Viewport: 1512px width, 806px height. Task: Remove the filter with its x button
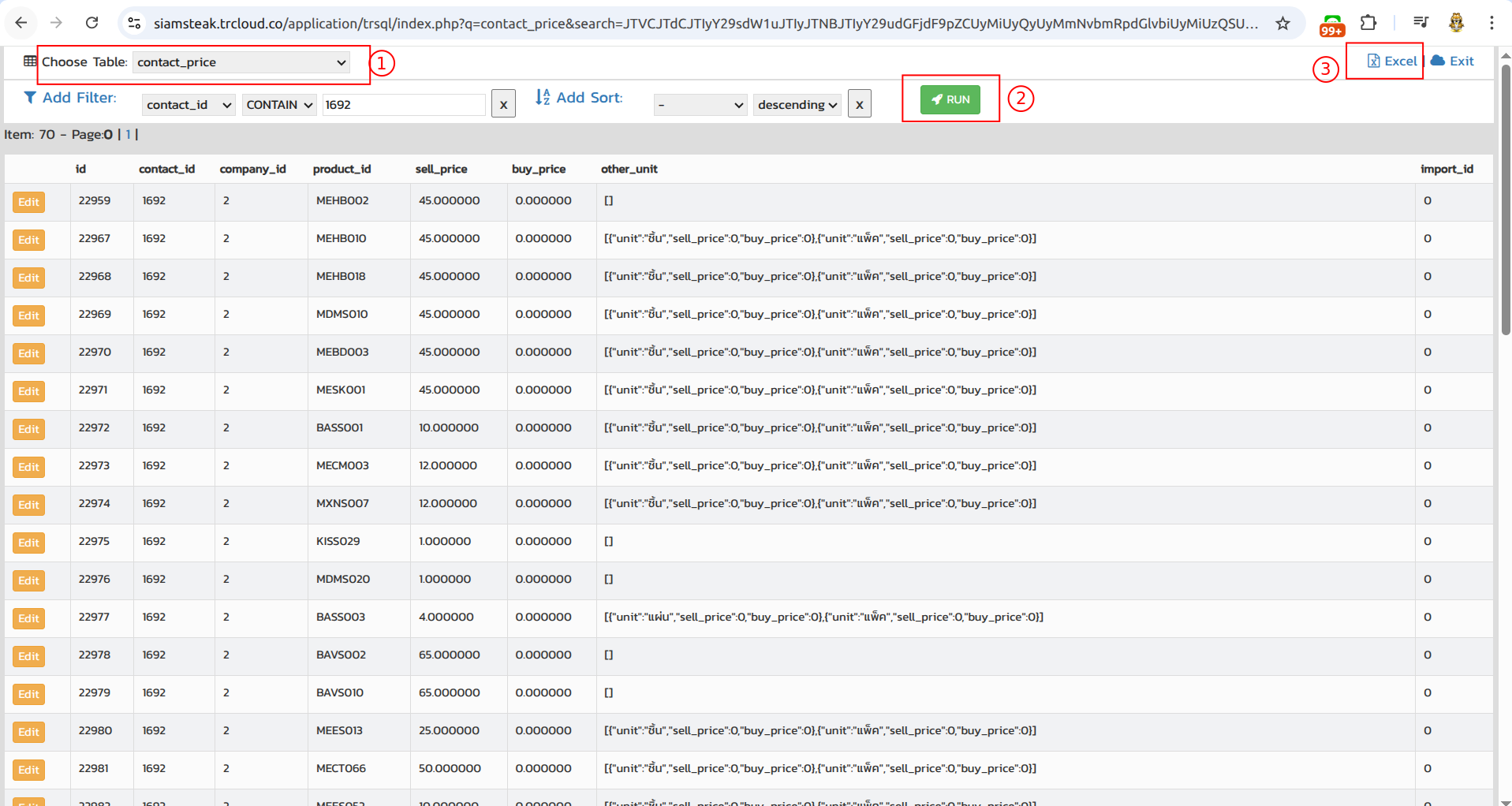503,104
